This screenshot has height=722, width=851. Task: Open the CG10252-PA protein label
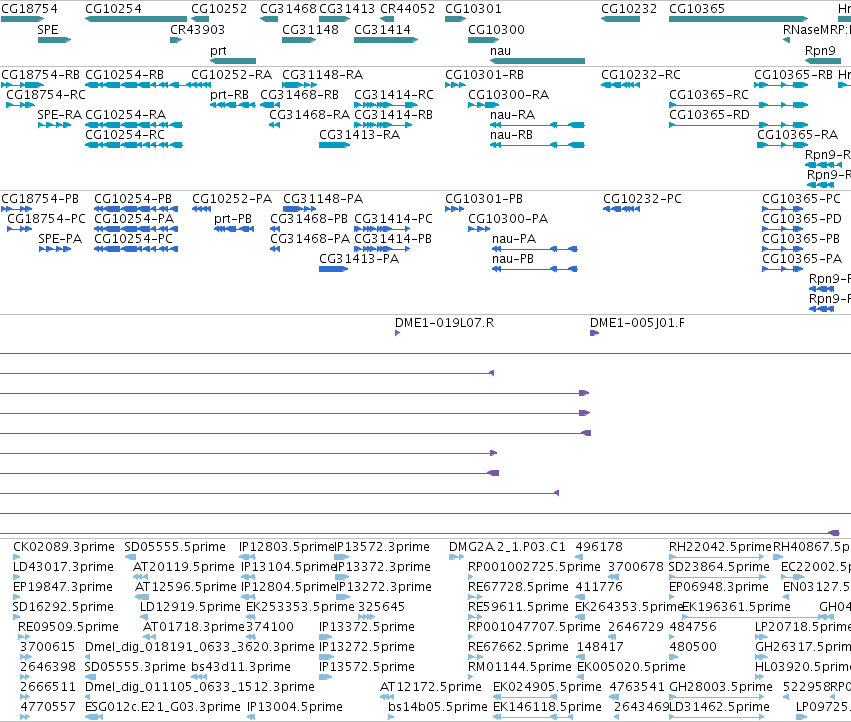(x=232, y=199)
